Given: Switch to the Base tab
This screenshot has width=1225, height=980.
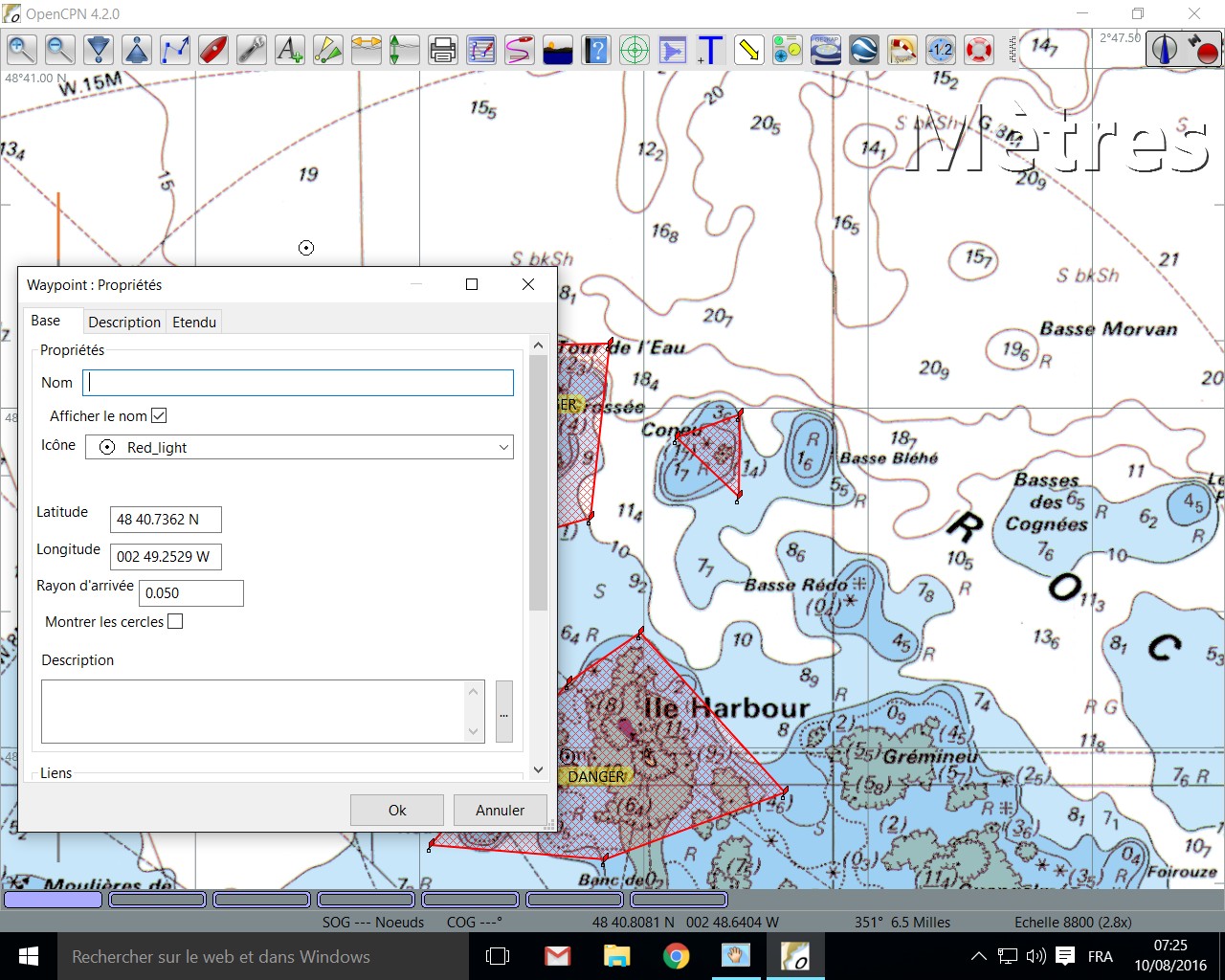Looking at the screenshot, I should (x=46, y=321).
